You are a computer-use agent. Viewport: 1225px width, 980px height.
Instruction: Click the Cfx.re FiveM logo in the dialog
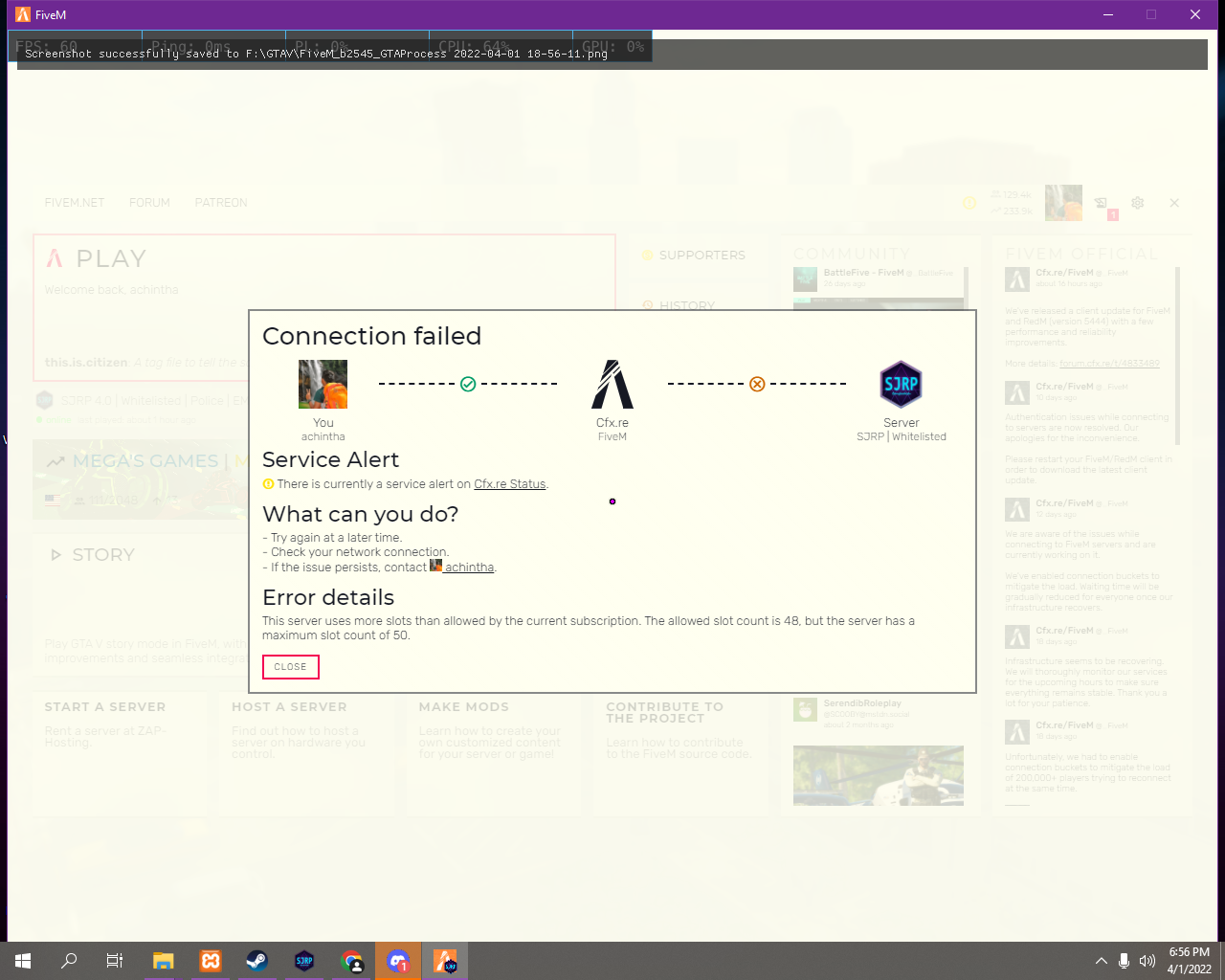click(612, 384)
